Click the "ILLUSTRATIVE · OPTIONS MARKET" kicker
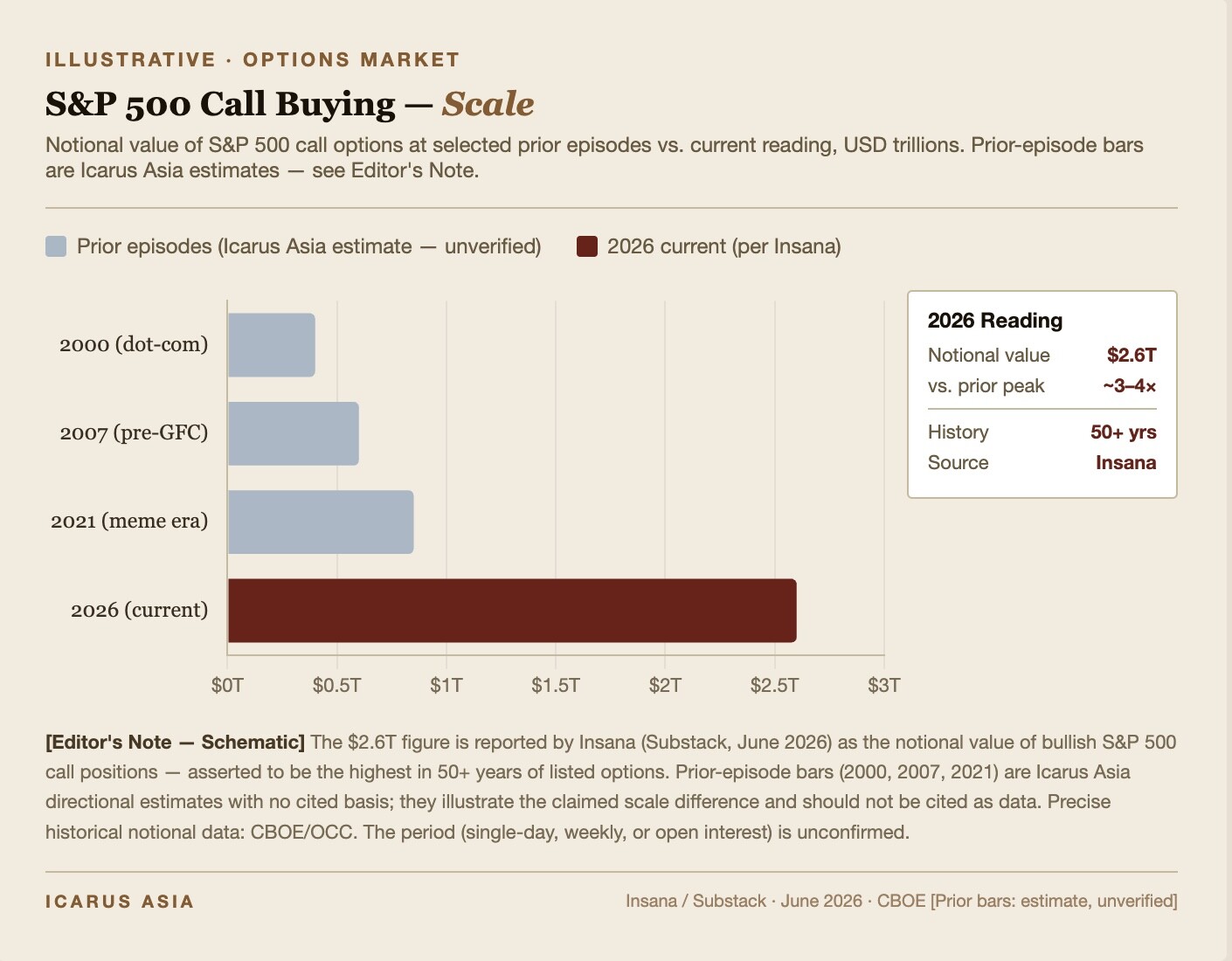 coord(253,59)
